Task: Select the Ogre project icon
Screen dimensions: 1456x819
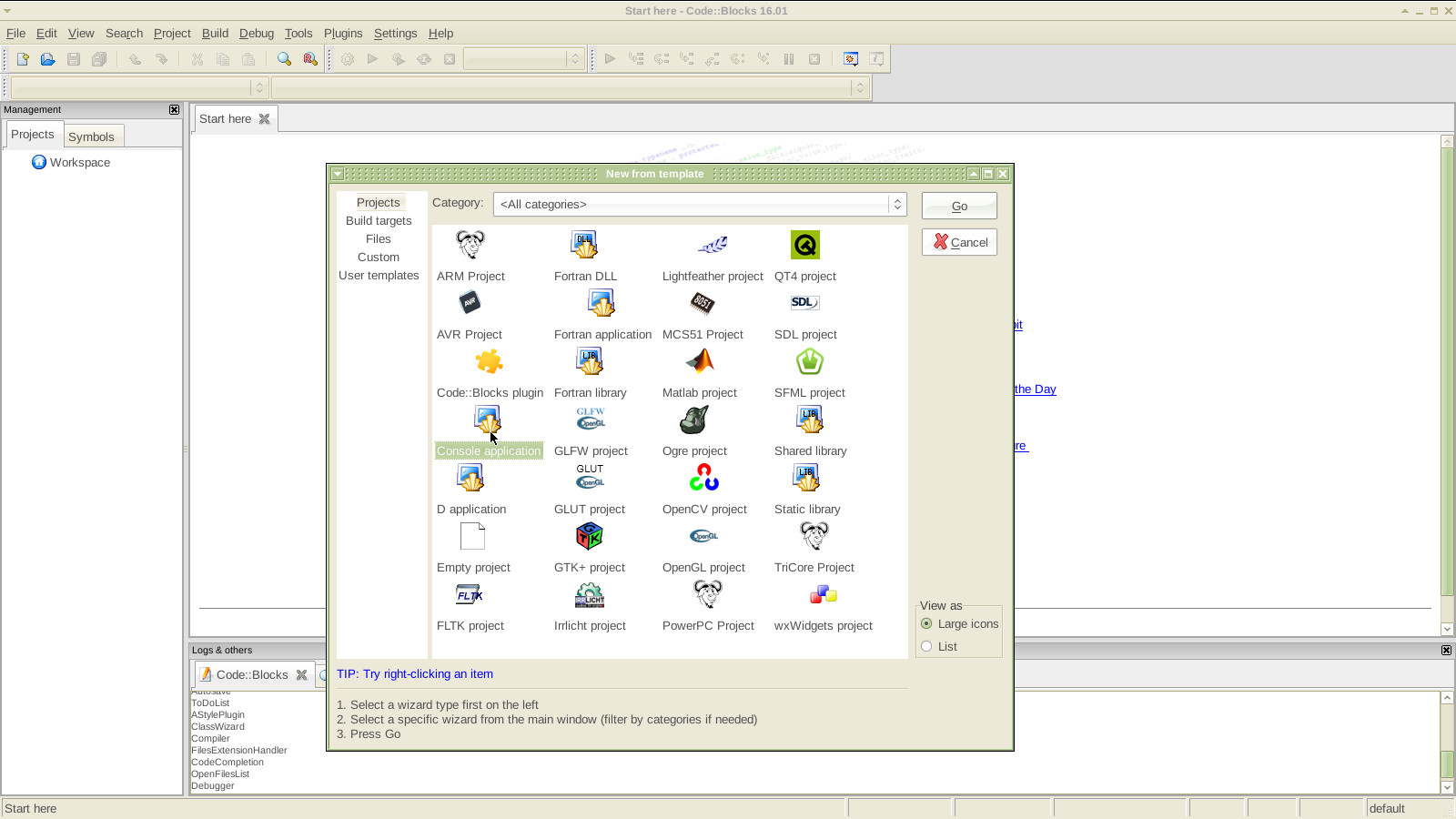Action: pyautogui.click(x=694, y=420)
